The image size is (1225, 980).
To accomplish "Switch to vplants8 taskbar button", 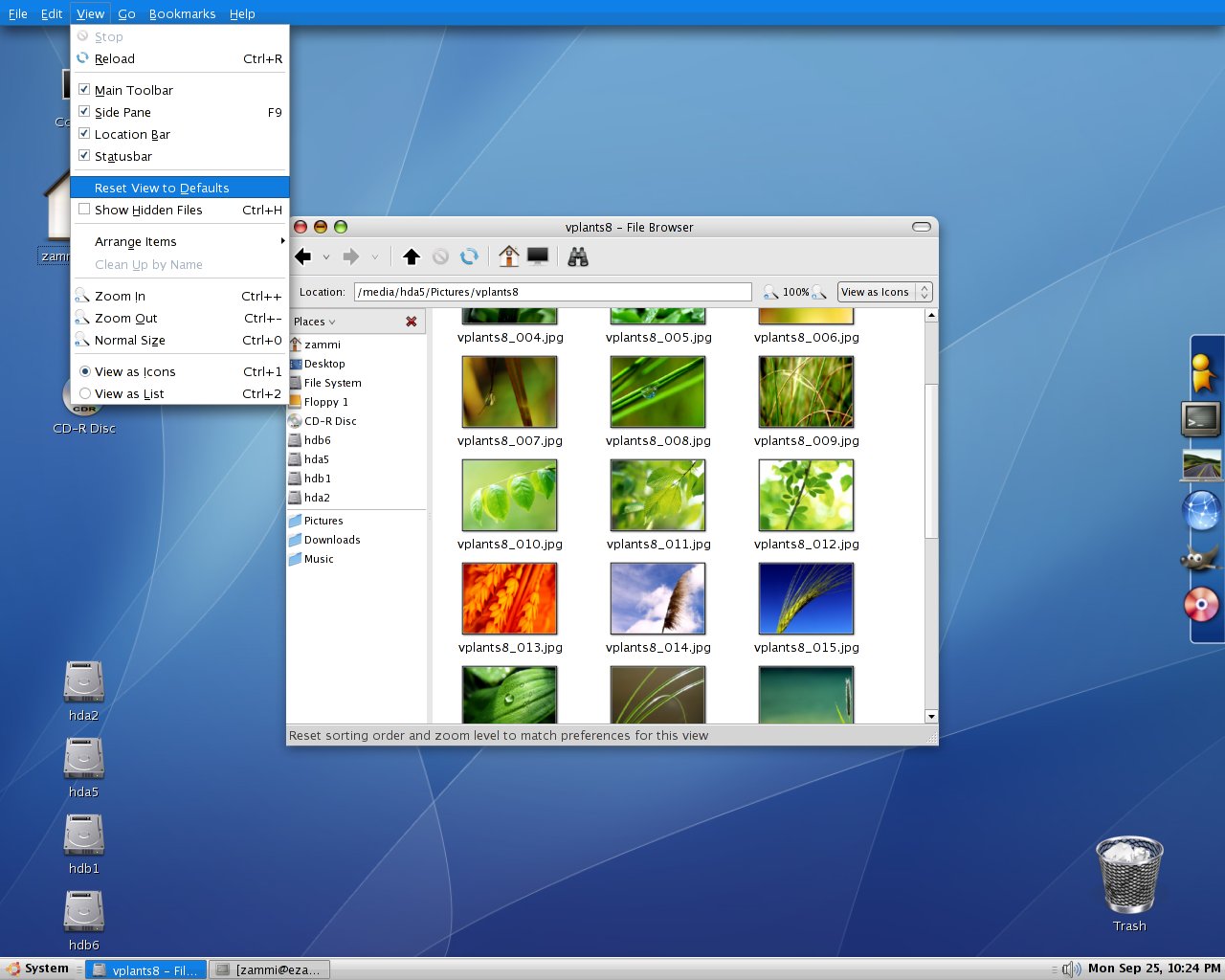I will click(x=145, y=969).
